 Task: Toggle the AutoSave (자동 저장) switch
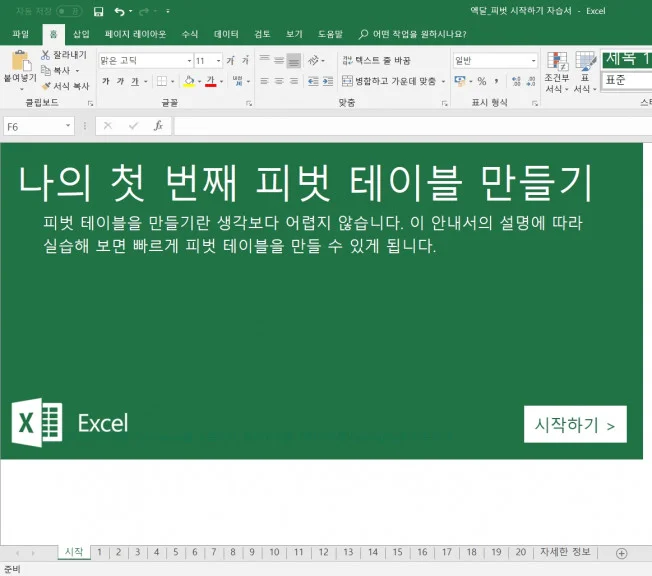tap(69, 11)
